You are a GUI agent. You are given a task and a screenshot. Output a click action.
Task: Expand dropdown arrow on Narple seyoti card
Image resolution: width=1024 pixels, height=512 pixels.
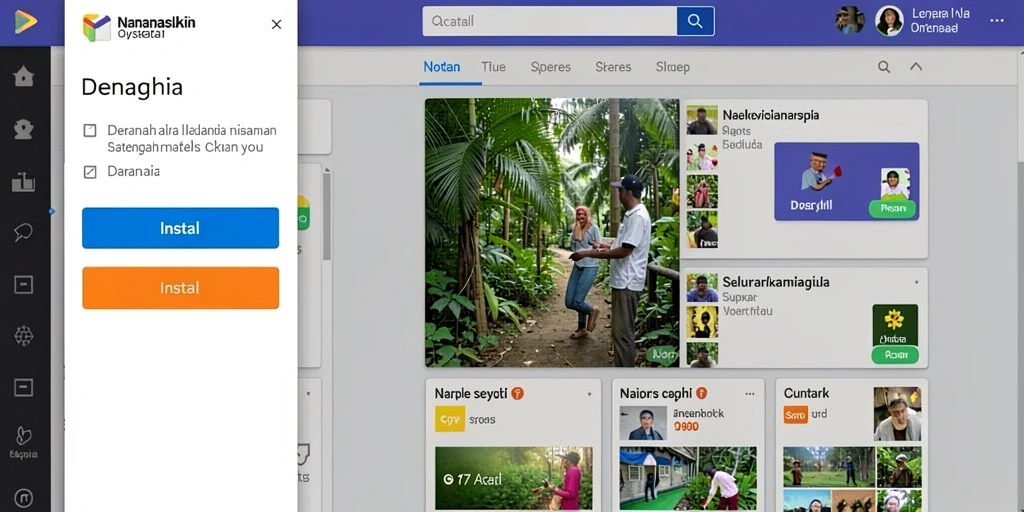[589, 394]
